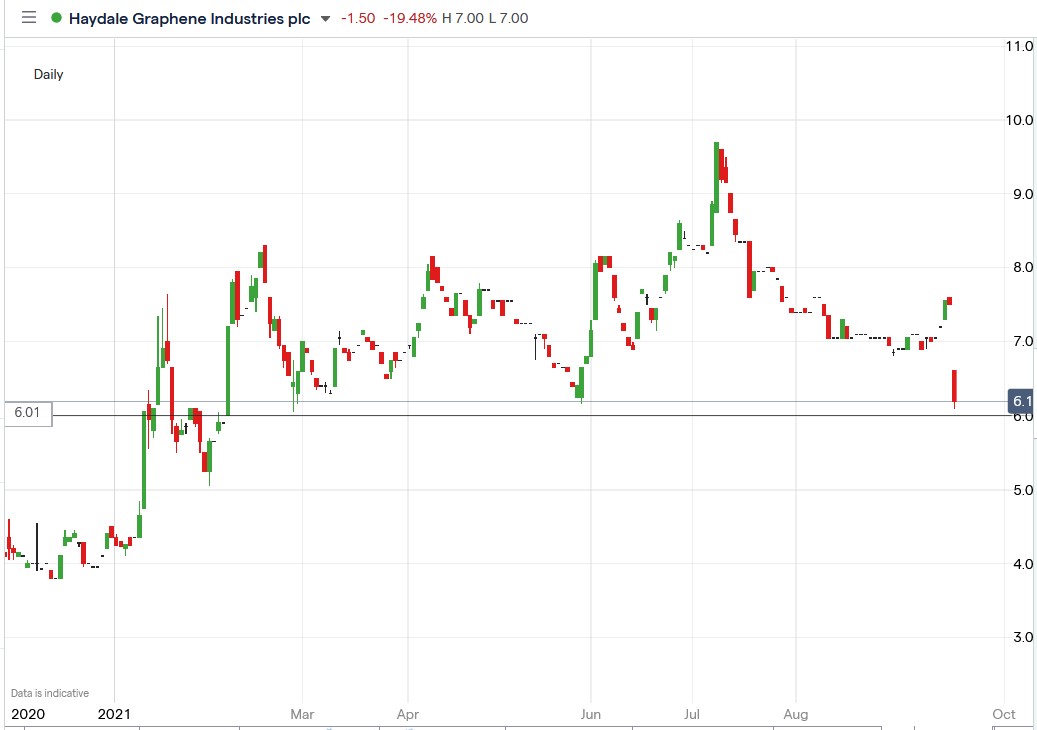Click the 4.0 price axis label
The width and height of the screenshot is (1037, 730).
[1022, 564]
